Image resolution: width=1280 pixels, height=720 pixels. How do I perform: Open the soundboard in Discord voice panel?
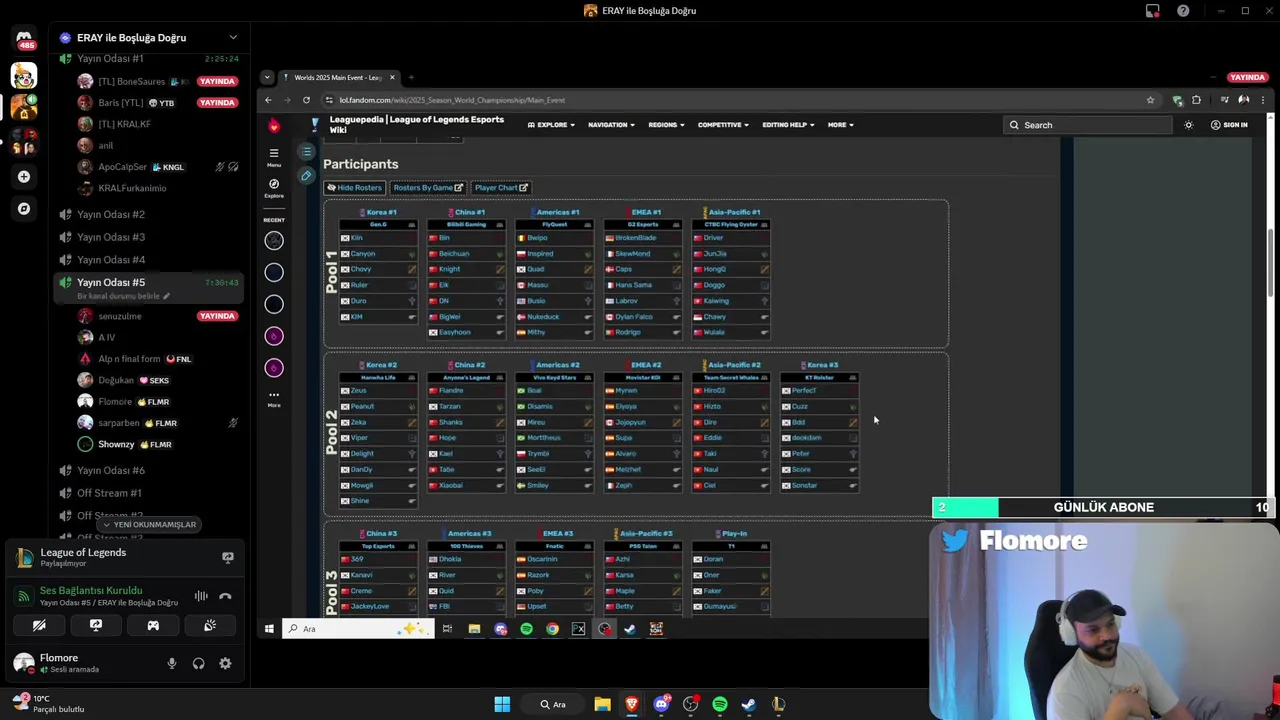[210, 625]
